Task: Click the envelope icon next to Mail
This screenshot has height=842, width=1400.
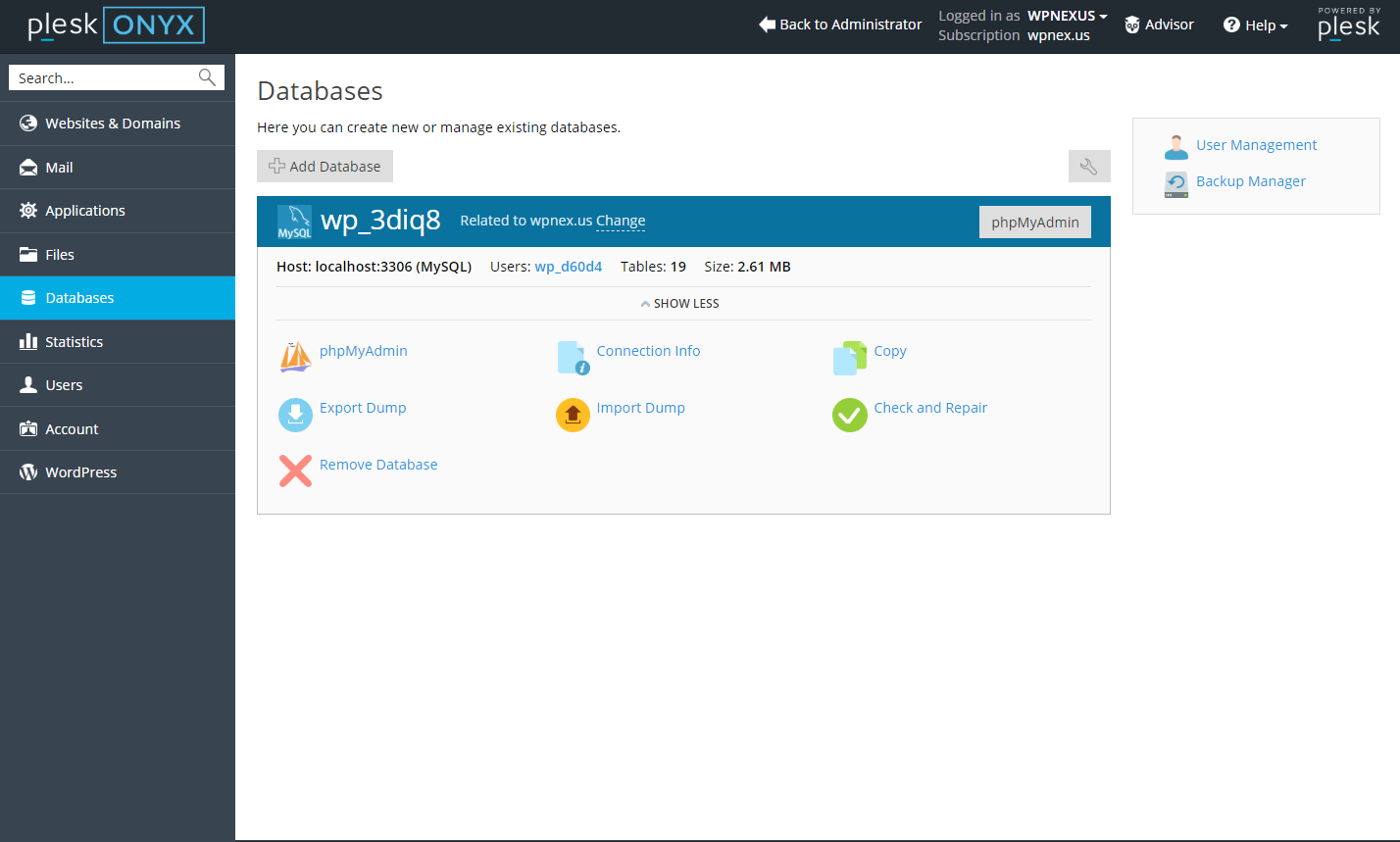Action: point(28,168)
